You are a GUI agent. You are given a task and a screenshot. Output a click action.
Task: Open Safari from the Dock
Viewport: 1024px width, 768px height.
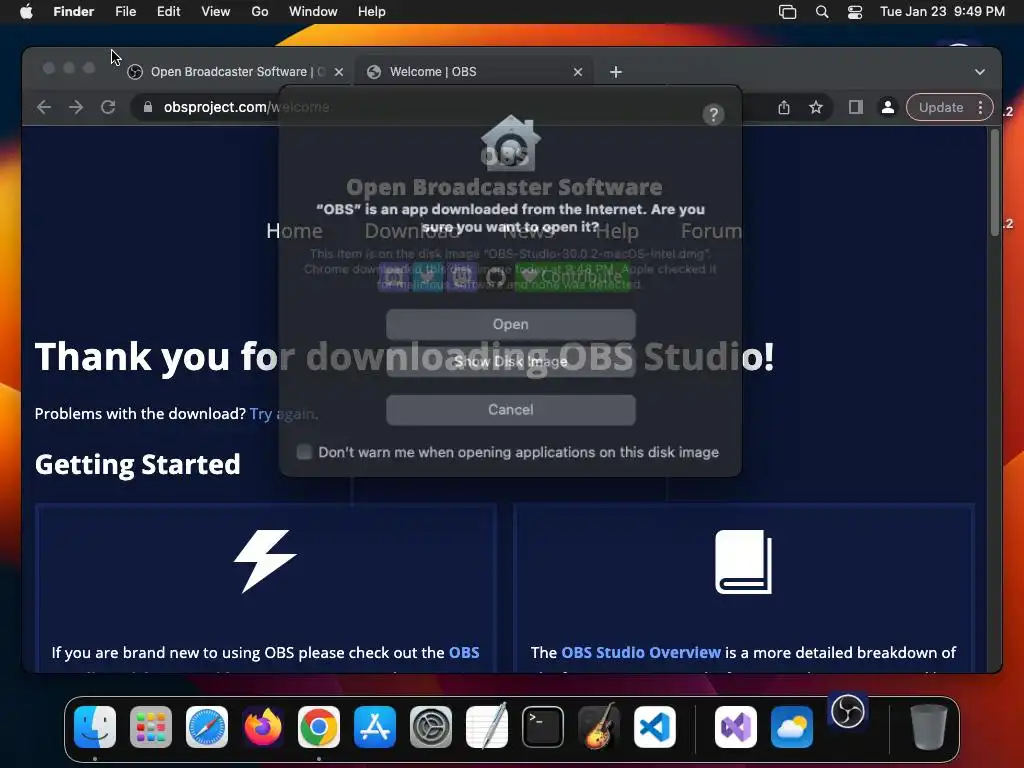click(x=207, y=727)
